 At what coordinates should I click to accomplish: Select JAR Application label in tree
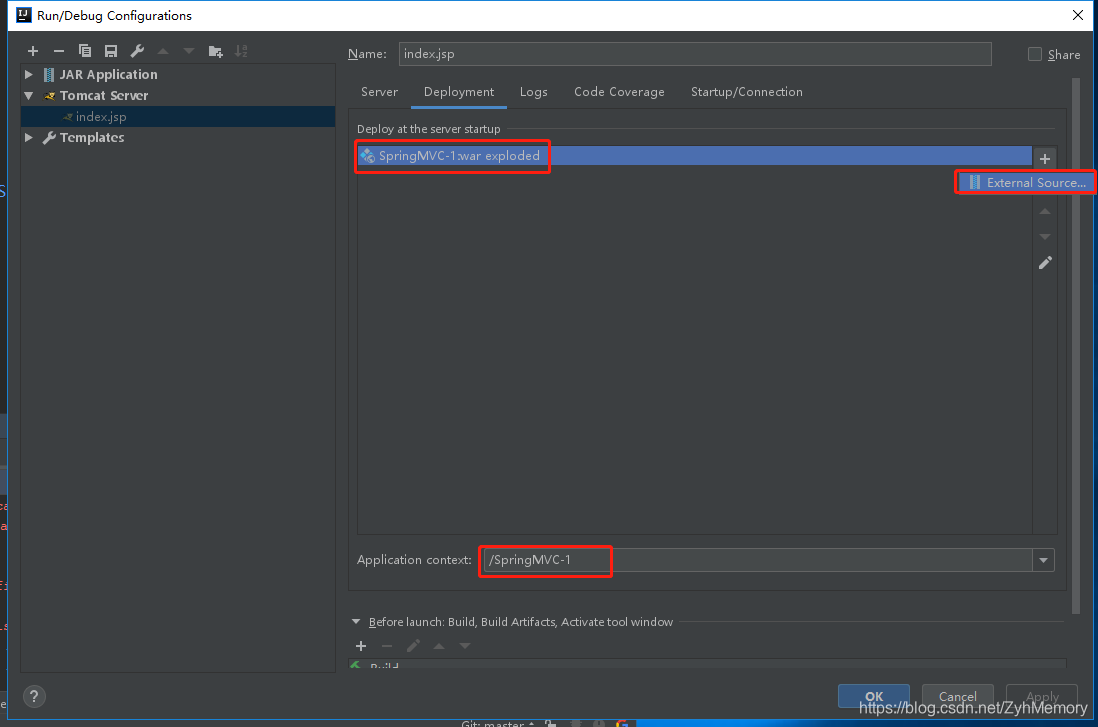pos(109,74)
